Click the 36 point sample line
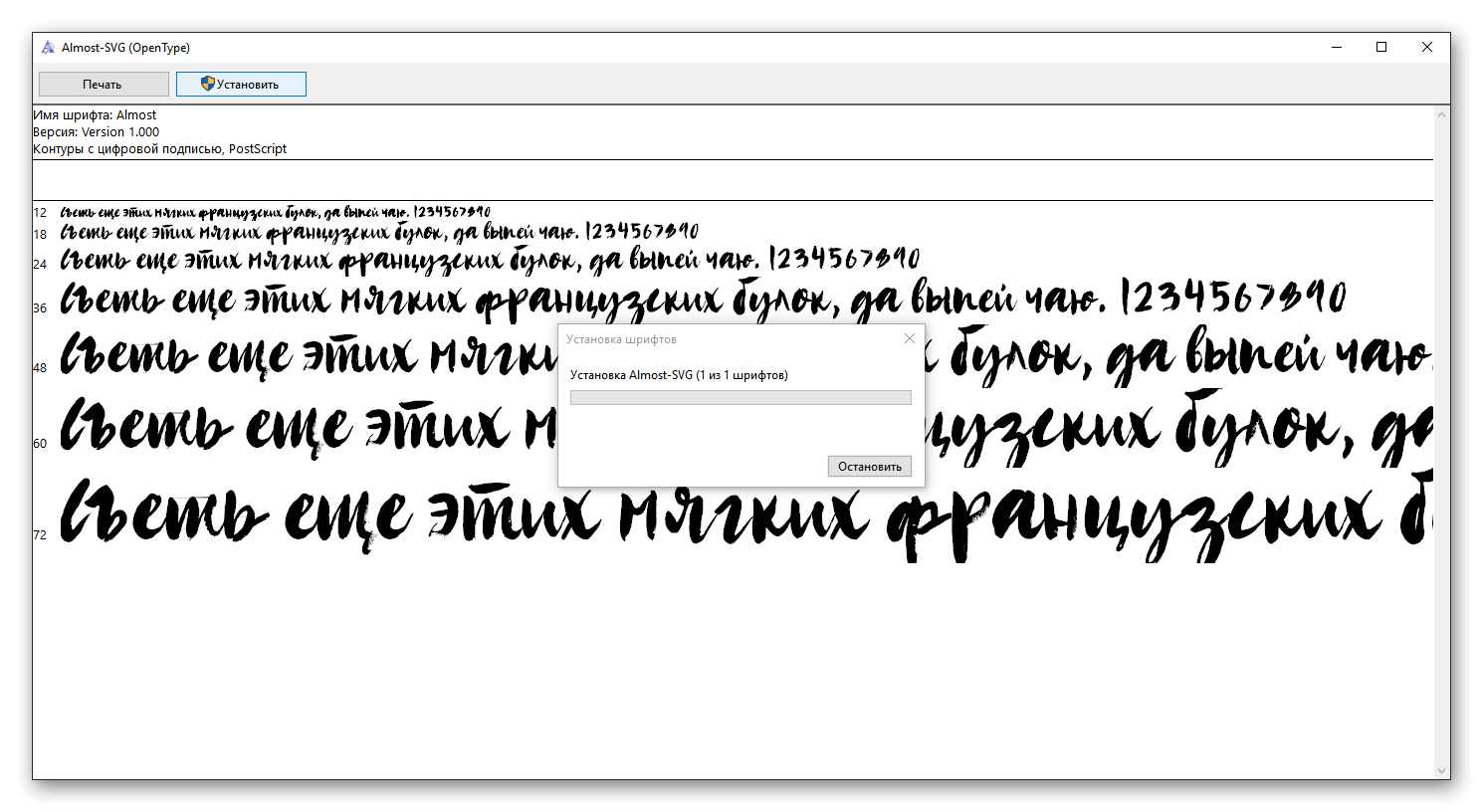Screen dimensions: 1483x812 click(x=704, y=301)
